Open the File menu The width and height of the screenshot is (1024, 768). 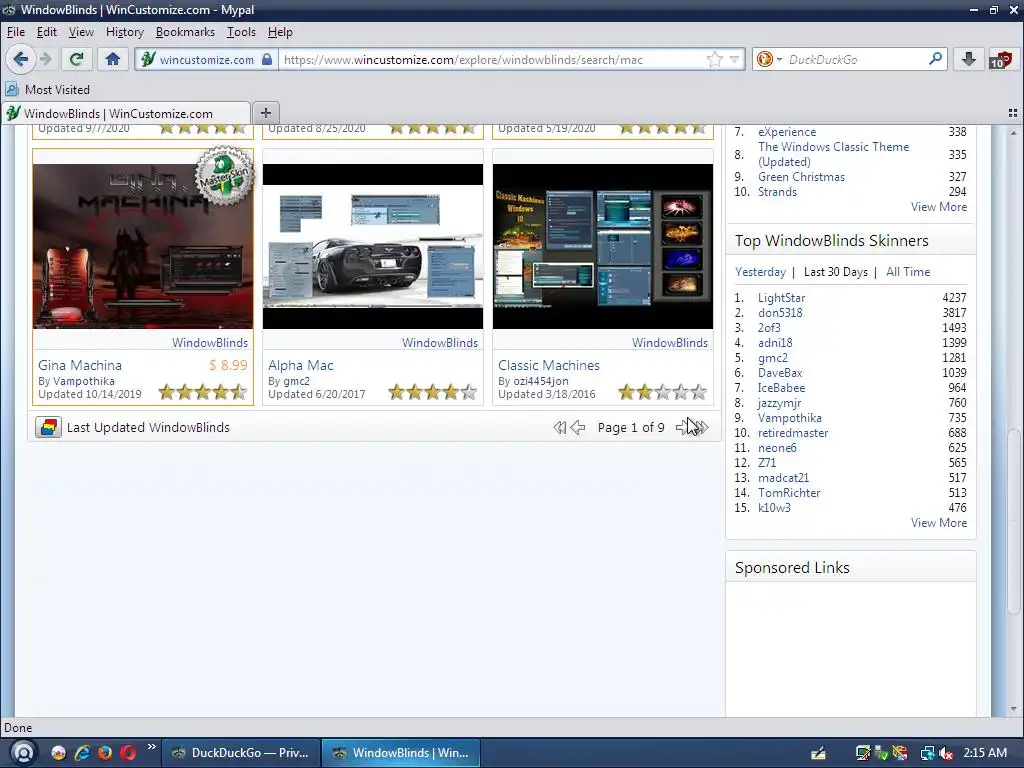[16, 32]
